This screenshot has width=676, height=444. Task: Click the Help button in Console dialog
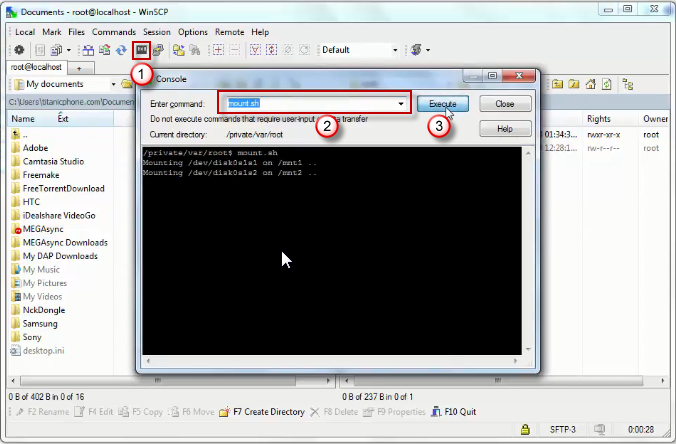[x=505, y=128]
